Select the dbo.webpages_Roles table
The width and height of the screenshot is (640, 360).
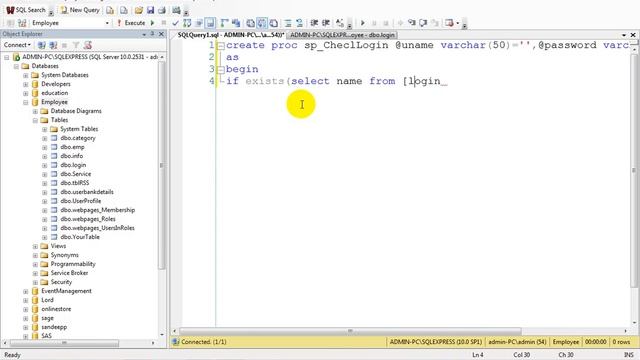88,219
